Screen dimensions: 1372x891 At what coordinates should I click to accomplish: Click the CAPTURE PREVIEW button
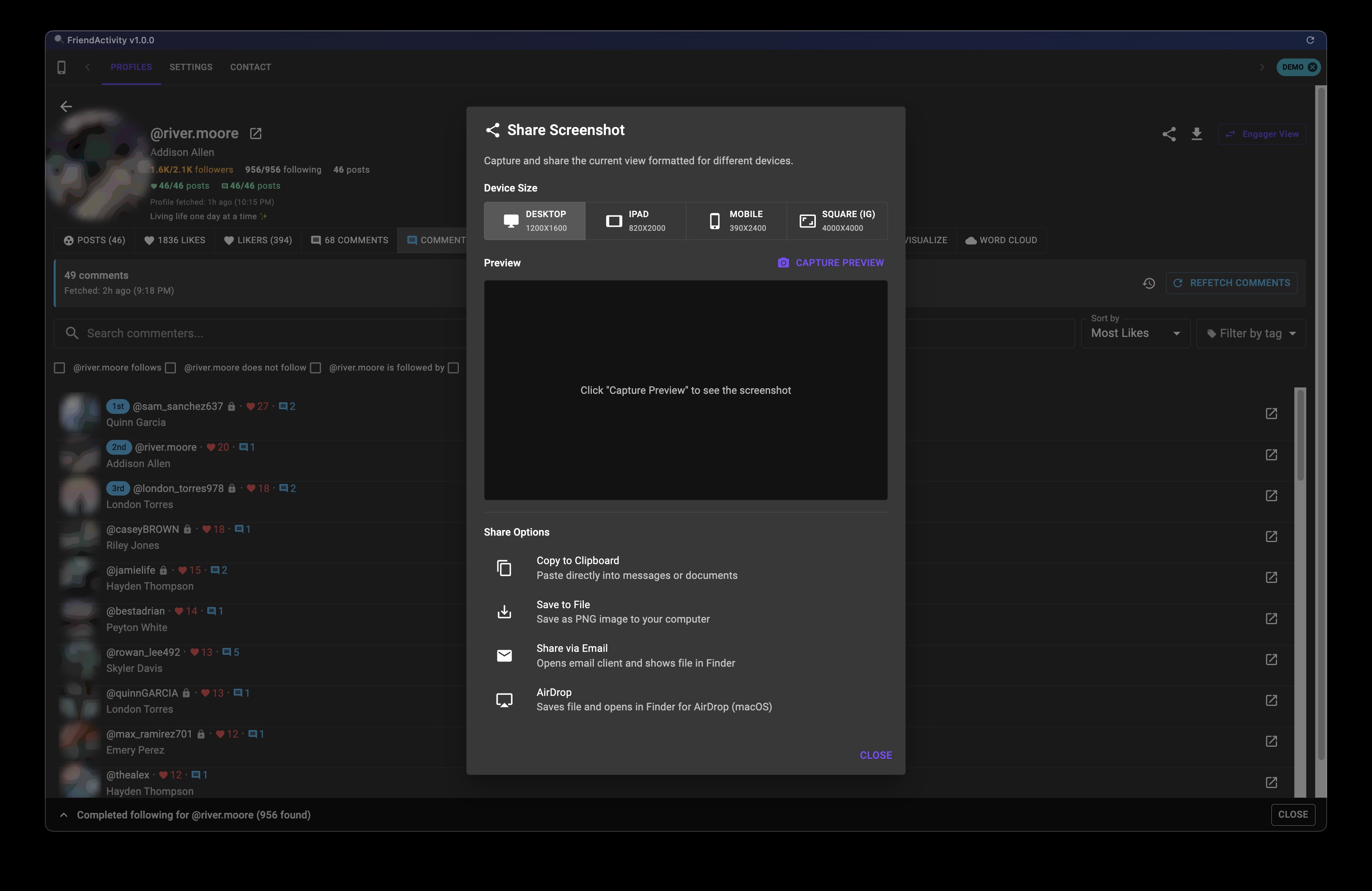pyautogui.click(x=830, y=262)
